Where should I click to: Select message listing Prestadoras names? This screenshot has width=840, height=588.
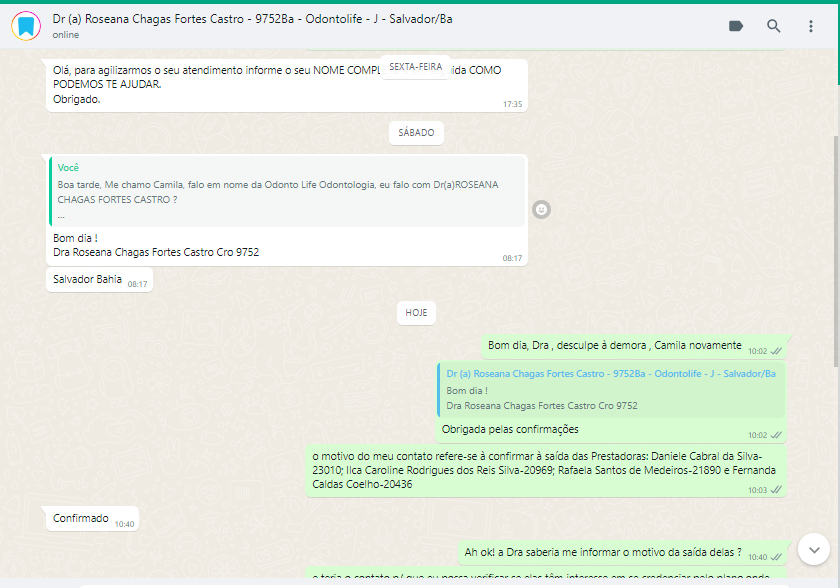[546, 470]
